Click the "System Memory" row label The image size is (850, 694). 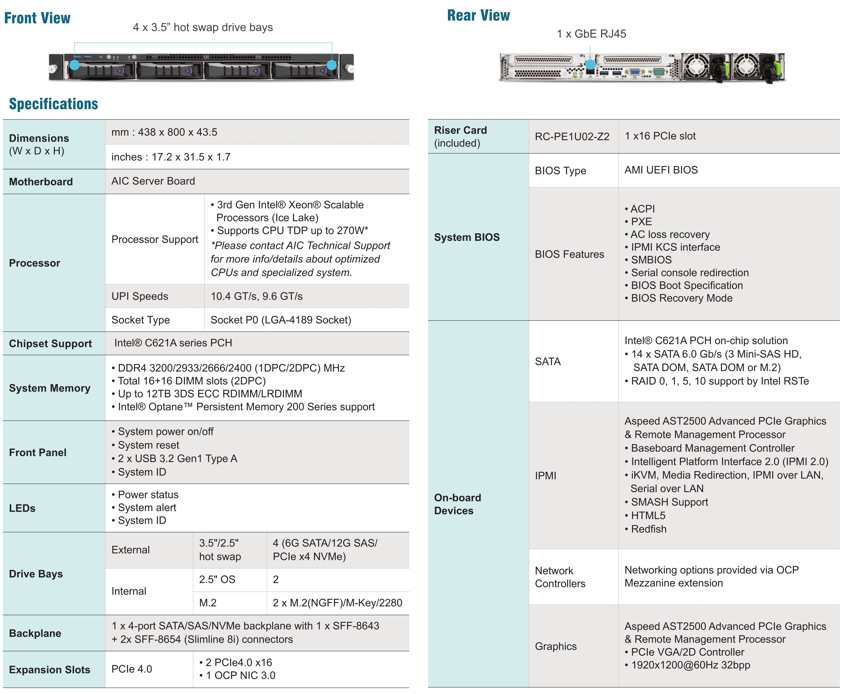[49, 388]
